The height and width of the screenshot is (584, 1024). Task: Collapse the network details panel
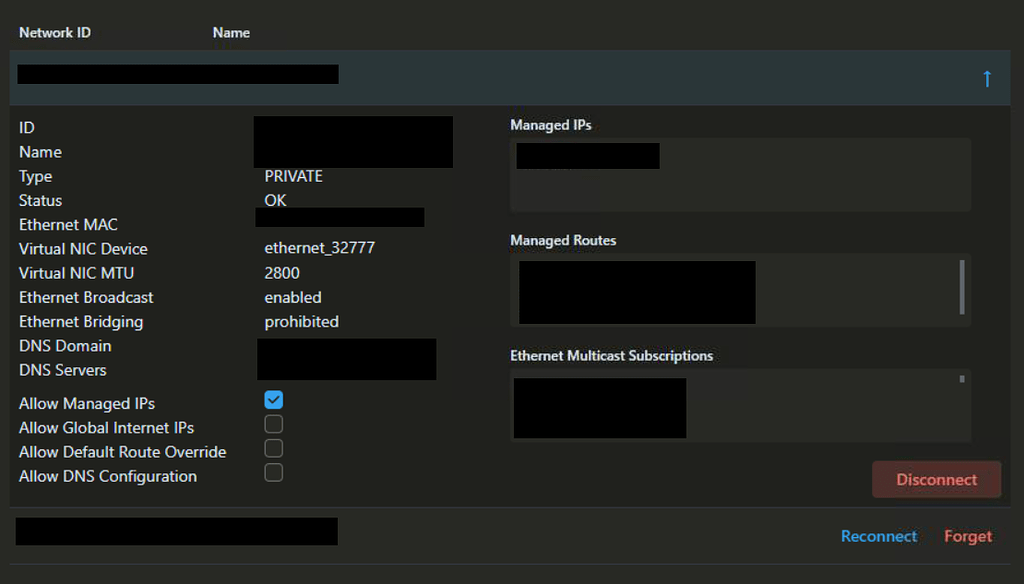click(987, 78)
